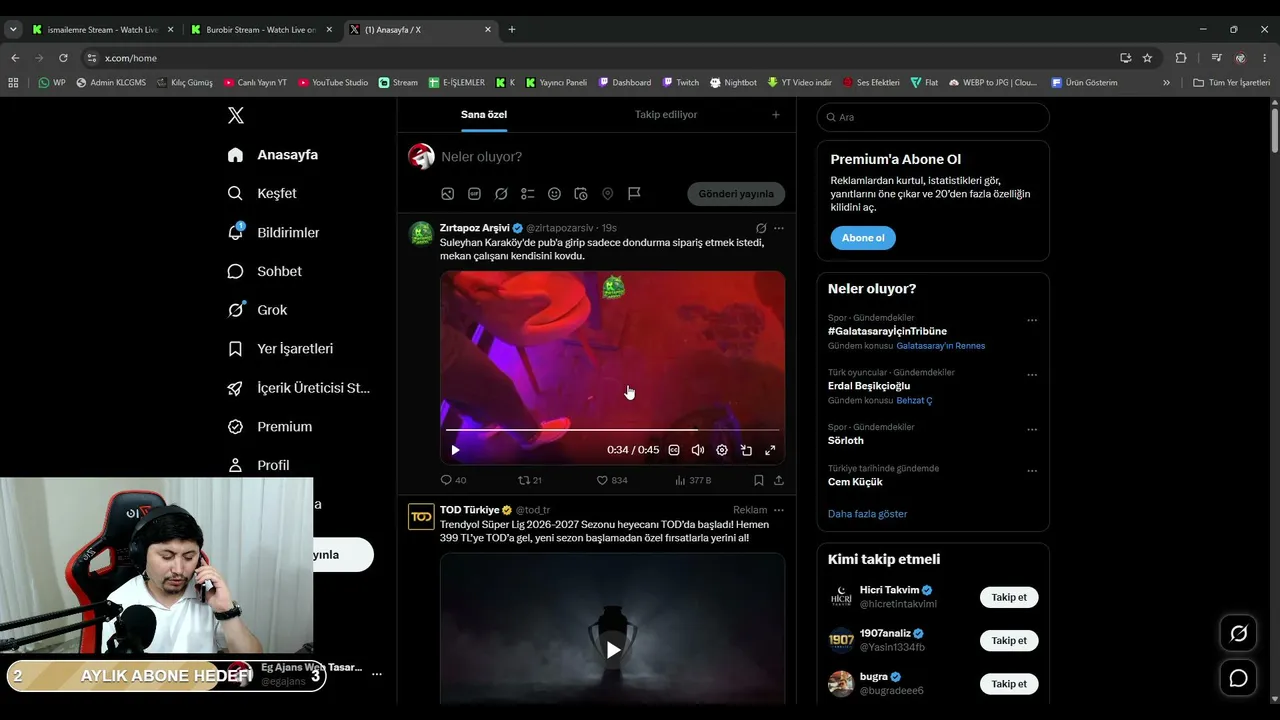The image size is (1280, 720).
Task: Open Bildirimler notifications page
Action: point(273,232)
